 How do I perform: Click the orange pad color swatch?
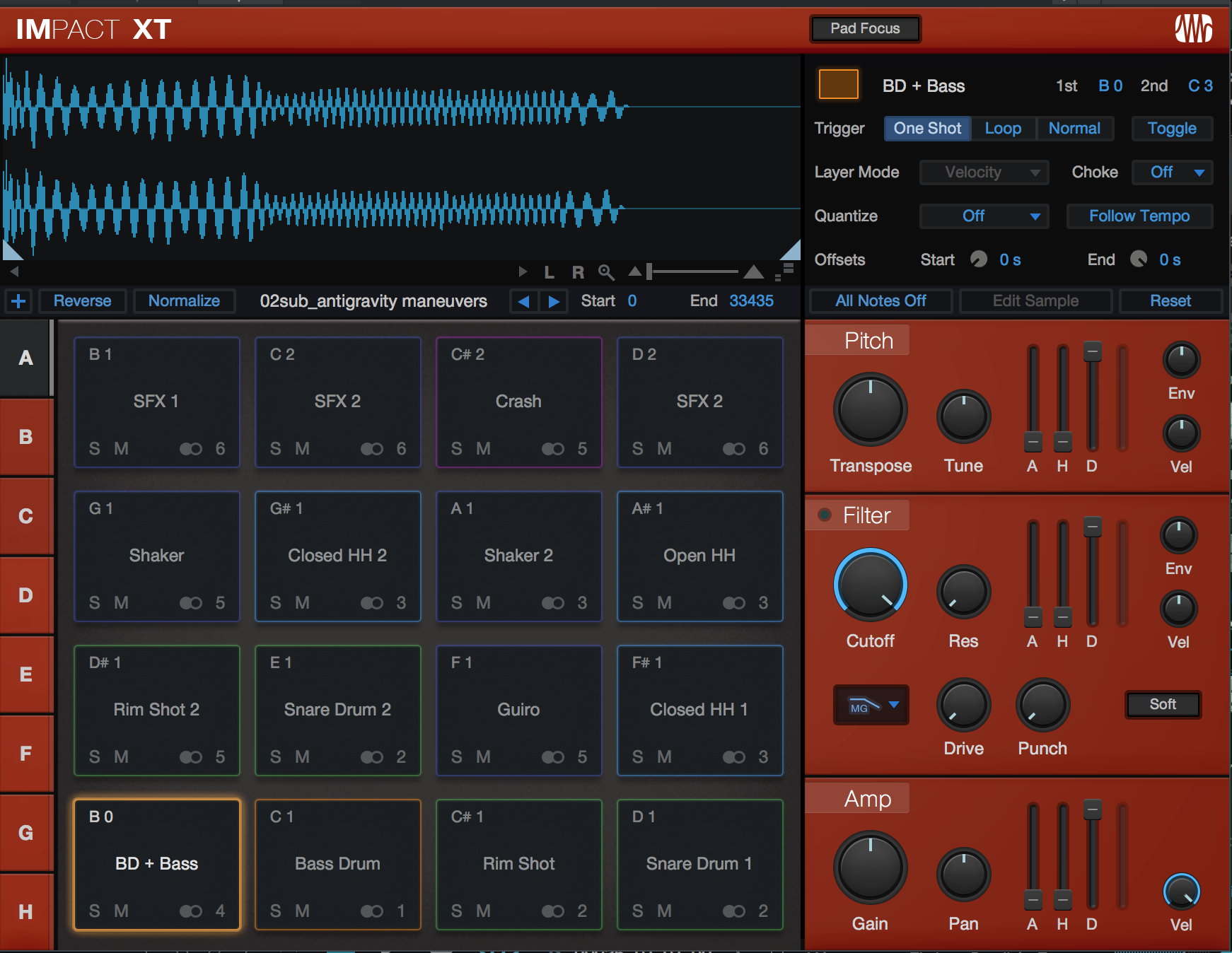pyautogui.click(x=839, y=85)
